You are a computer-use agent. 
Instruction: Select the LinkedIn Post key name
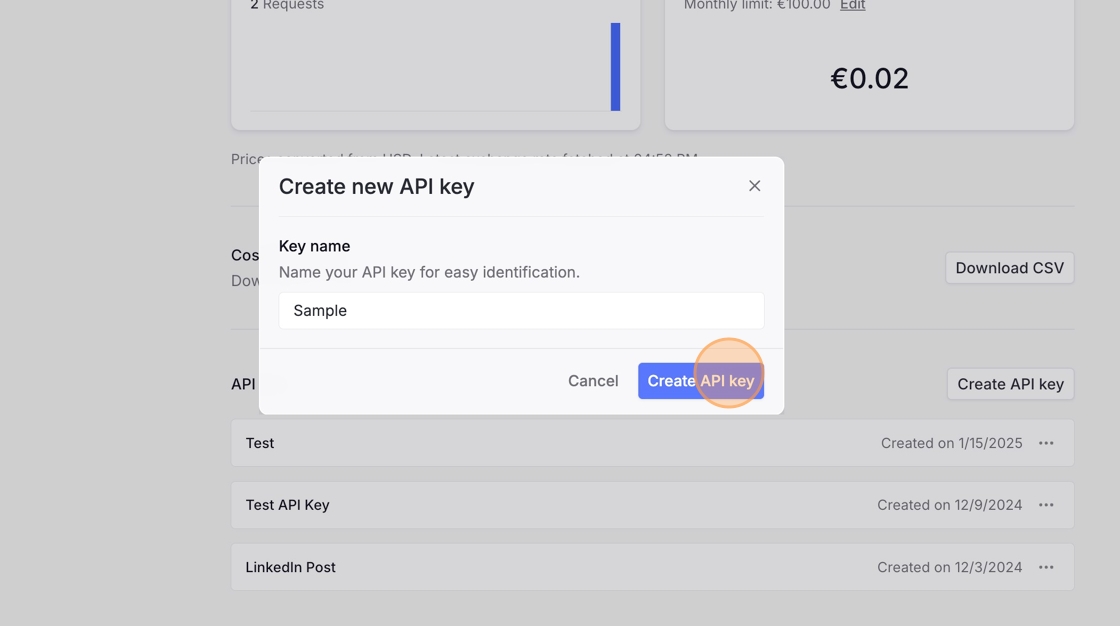pyautogui.click(x=290, y=567)
